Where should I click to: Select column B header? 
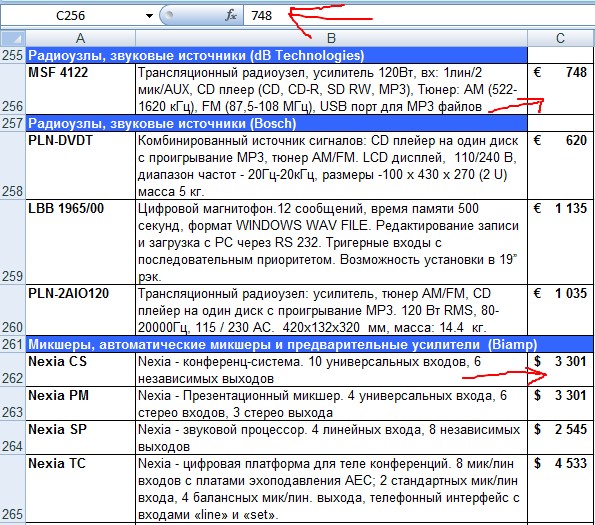(x=331, y=38)
